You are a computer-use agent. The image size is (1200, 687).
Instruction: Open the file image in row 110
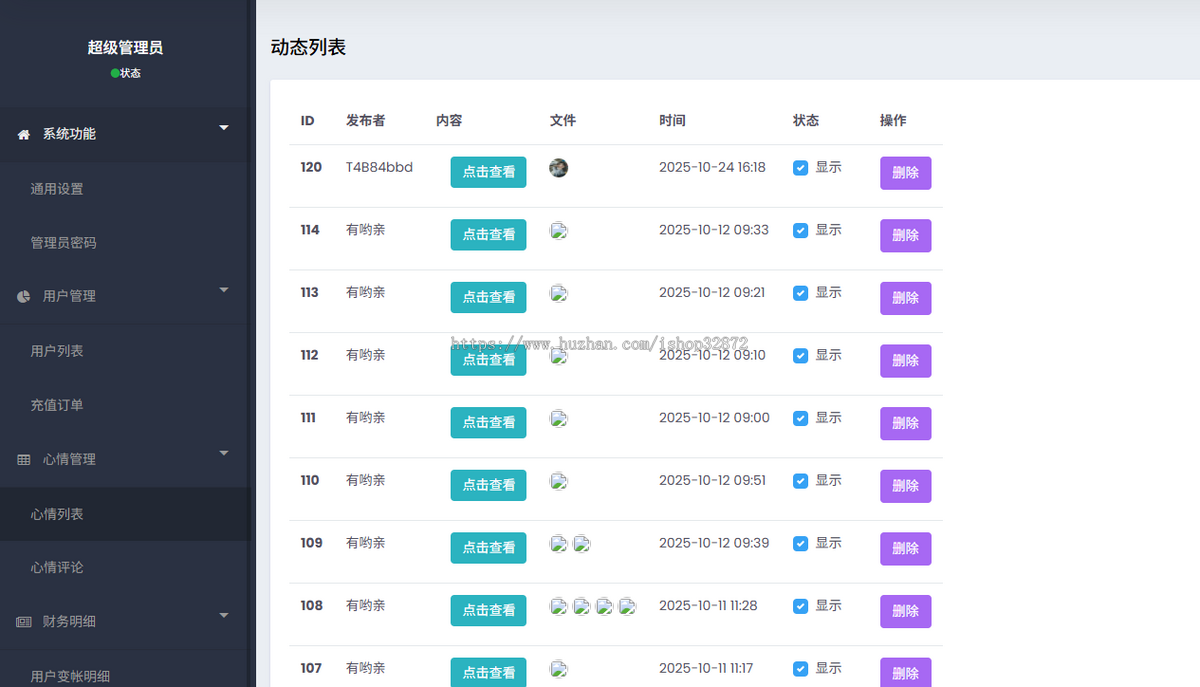tap(559, 481)
